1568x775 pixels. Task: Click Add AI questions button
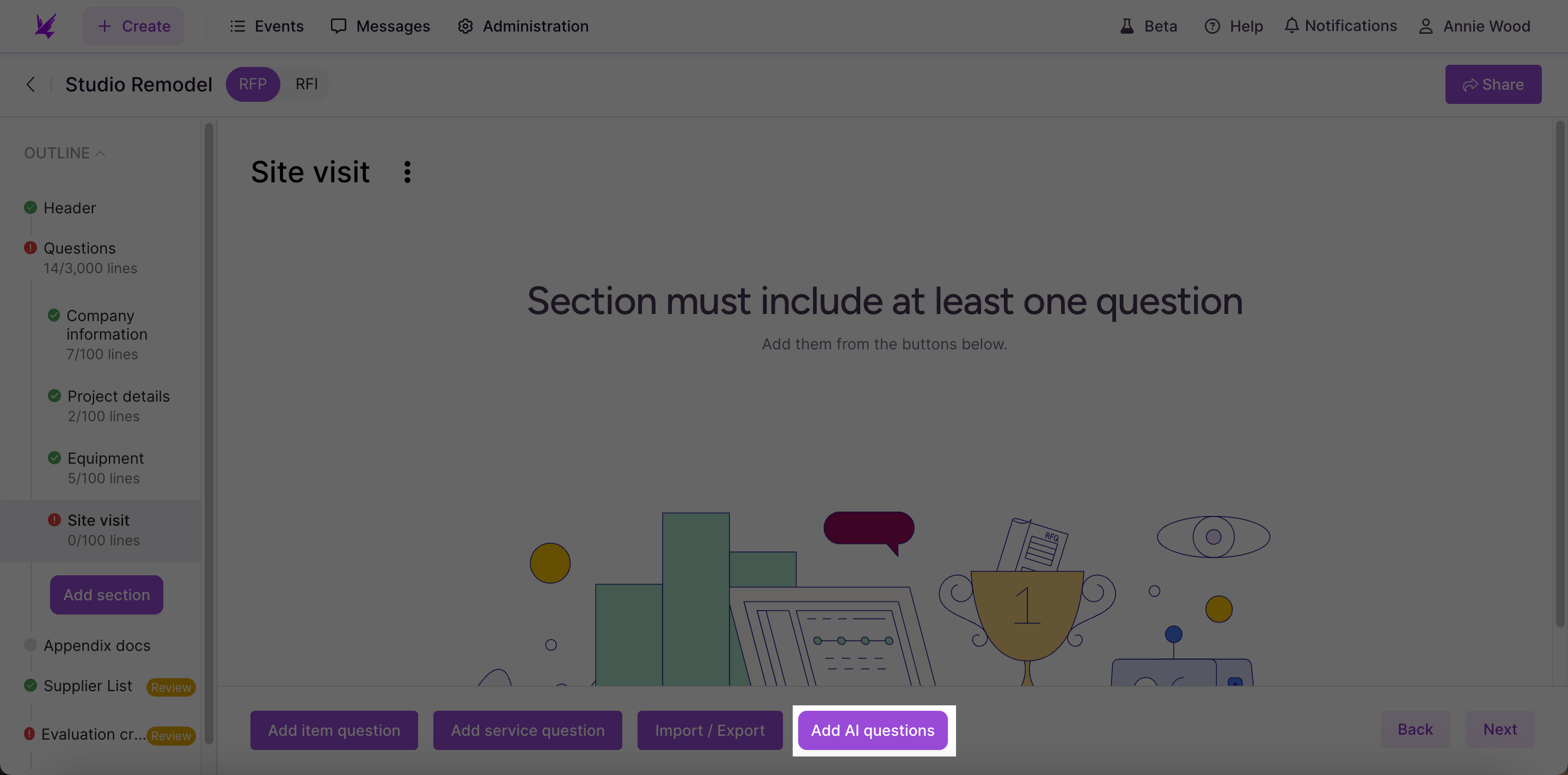click(872, 730)
